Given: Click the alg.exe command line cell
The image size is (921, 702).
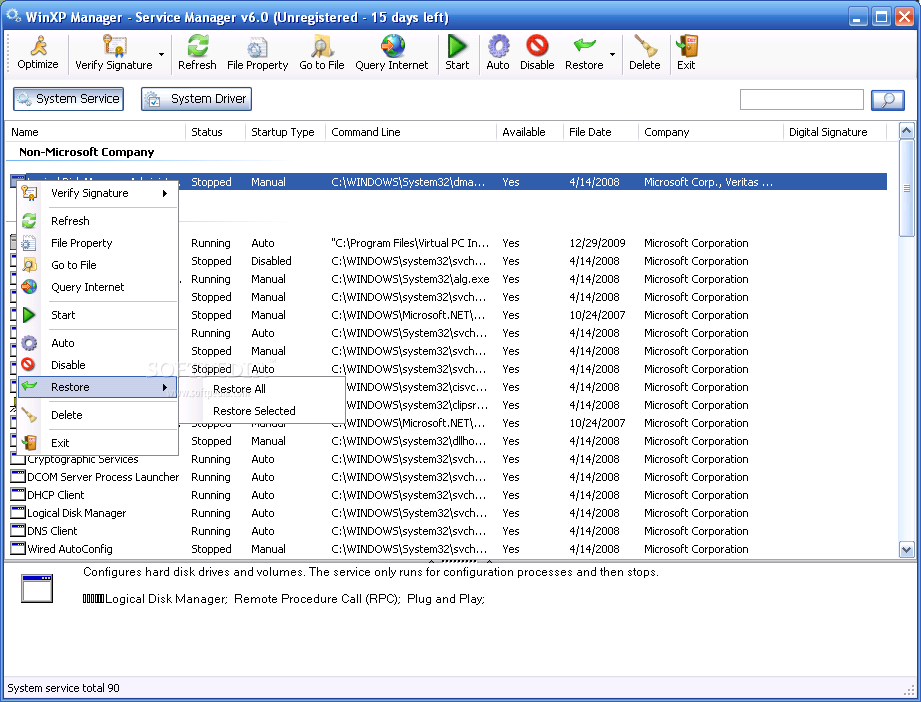Looking at the screenshot, I should click(410, 279).
